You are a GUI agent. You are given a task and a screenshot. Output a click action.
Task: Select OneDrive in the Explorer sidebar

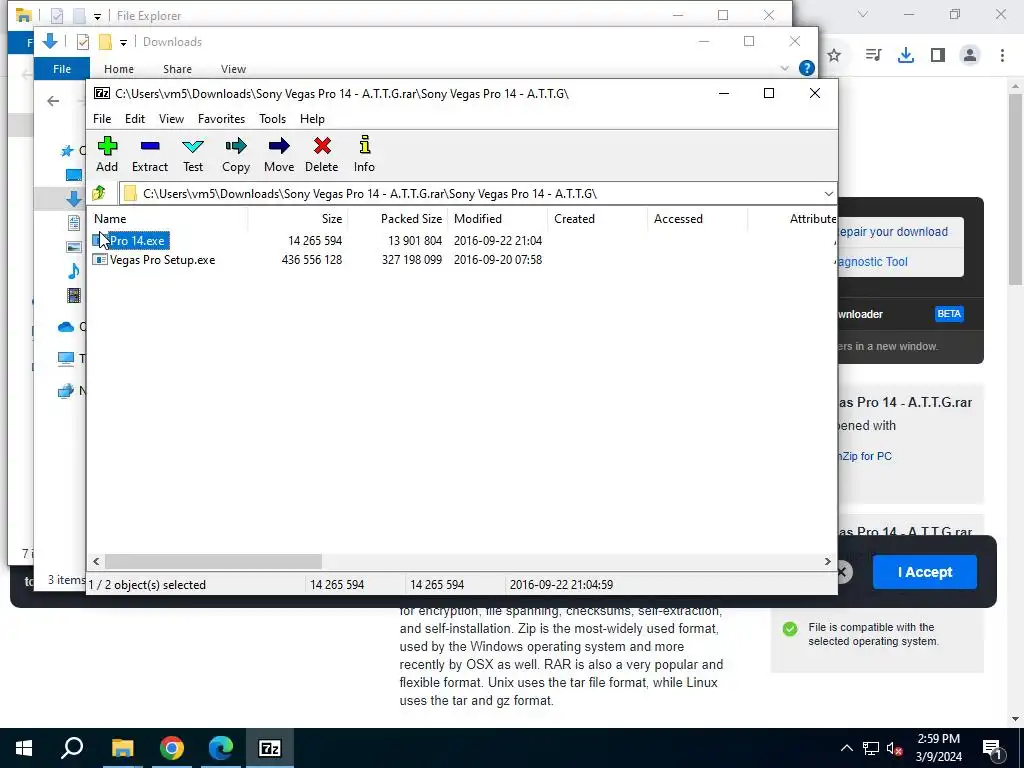66,327
